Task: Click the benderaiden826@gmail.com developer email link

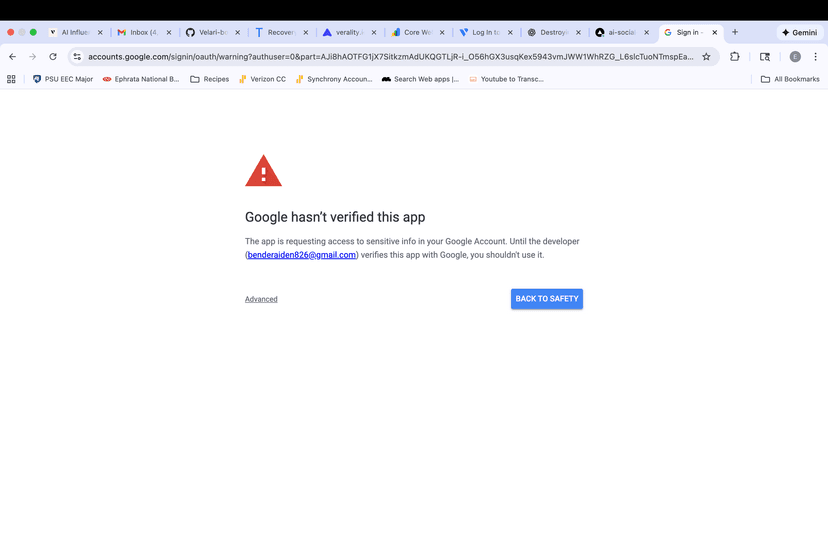Action: pyautogui.click(x=302, y=255)
